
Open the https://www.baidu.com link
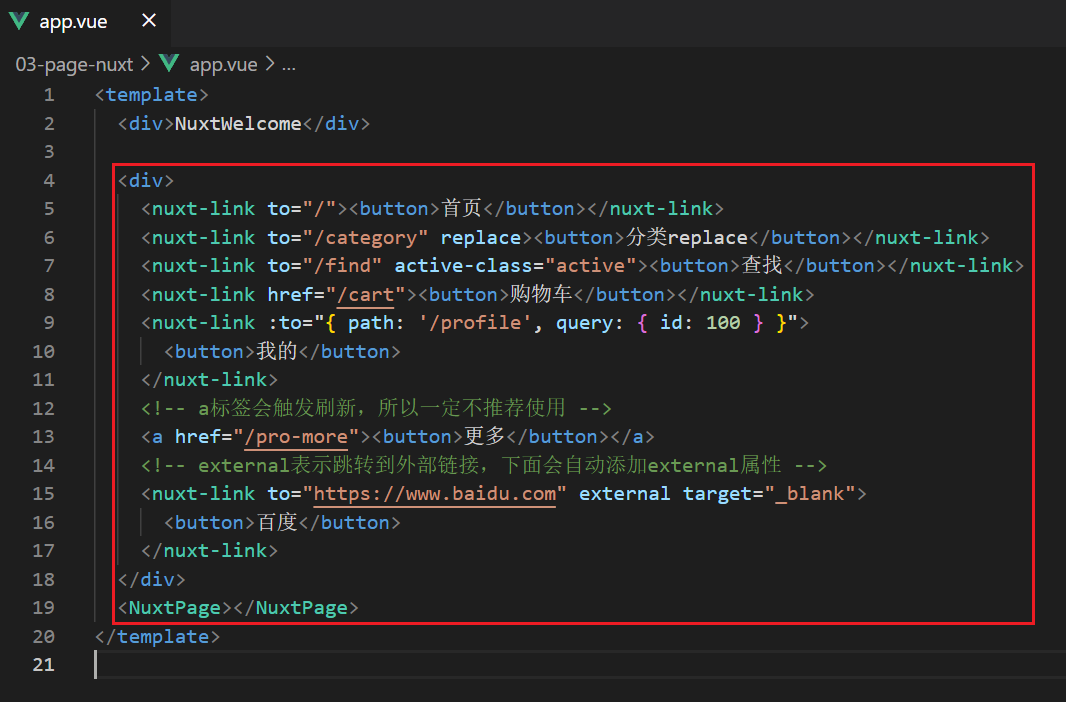click(434, 494)
